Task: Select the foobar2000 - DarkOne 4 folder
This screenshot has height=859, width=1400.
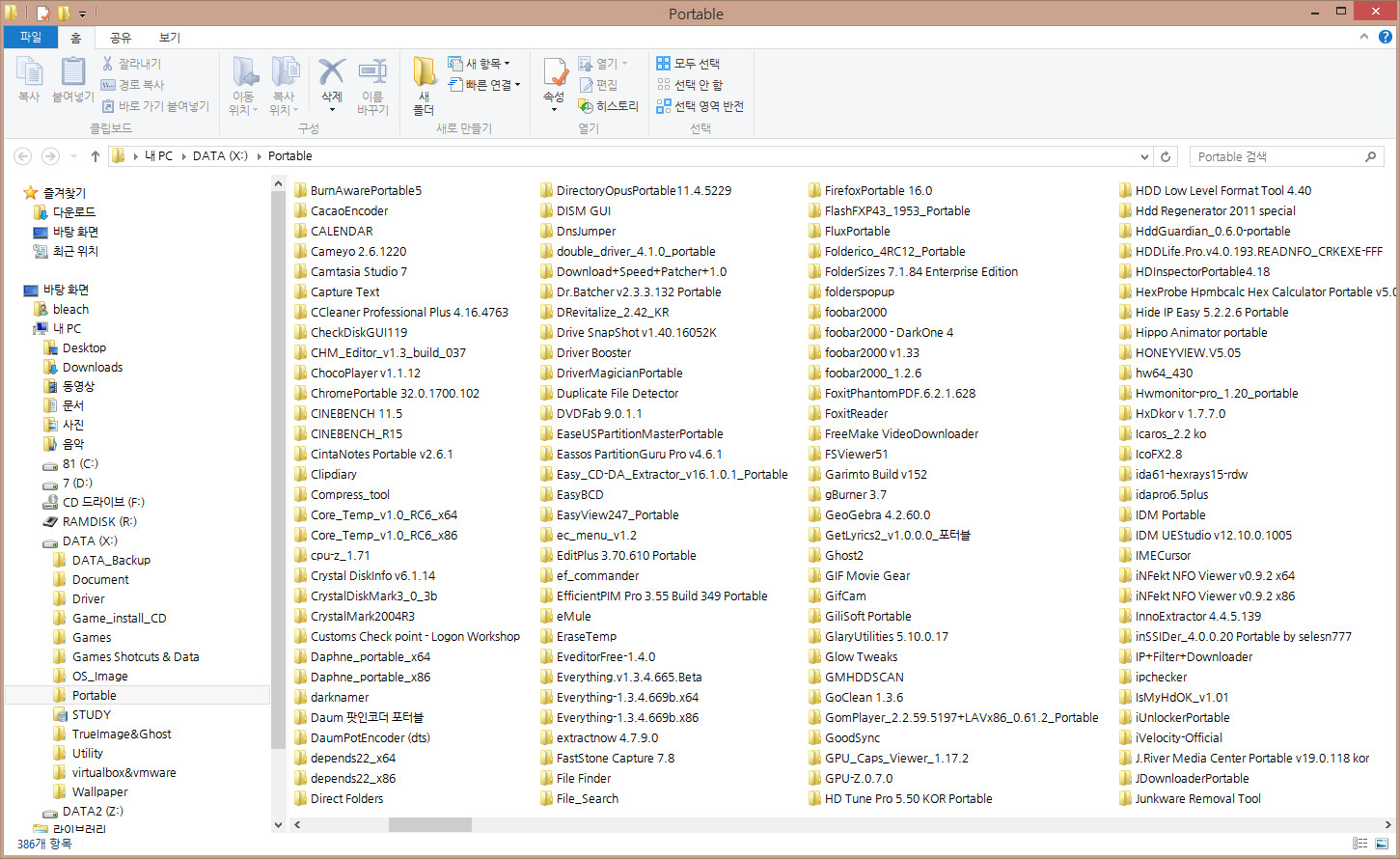Action: [x=889, y=332]
